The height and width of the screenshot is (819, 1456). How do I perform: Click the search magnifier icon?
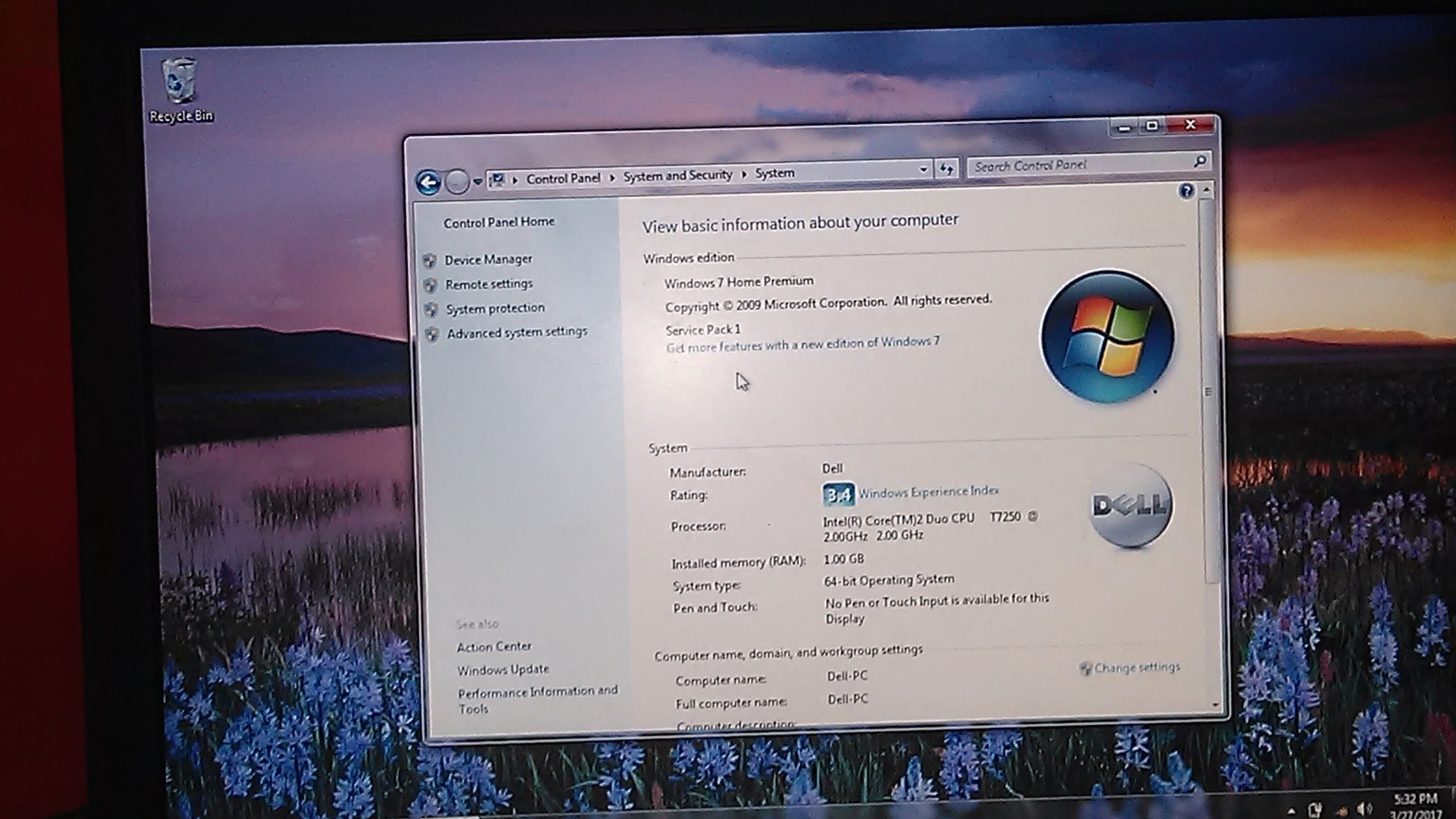(1199, 162)
